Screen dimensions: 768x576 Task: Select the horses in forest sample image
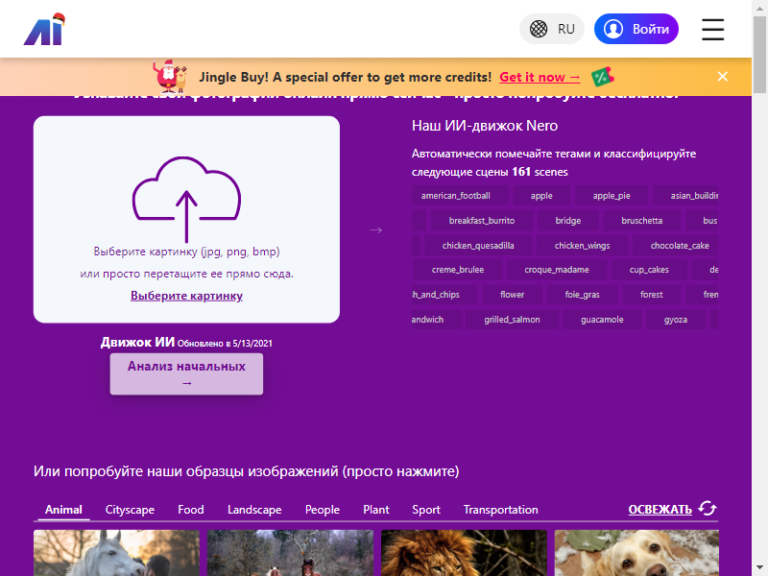(290, 552)
